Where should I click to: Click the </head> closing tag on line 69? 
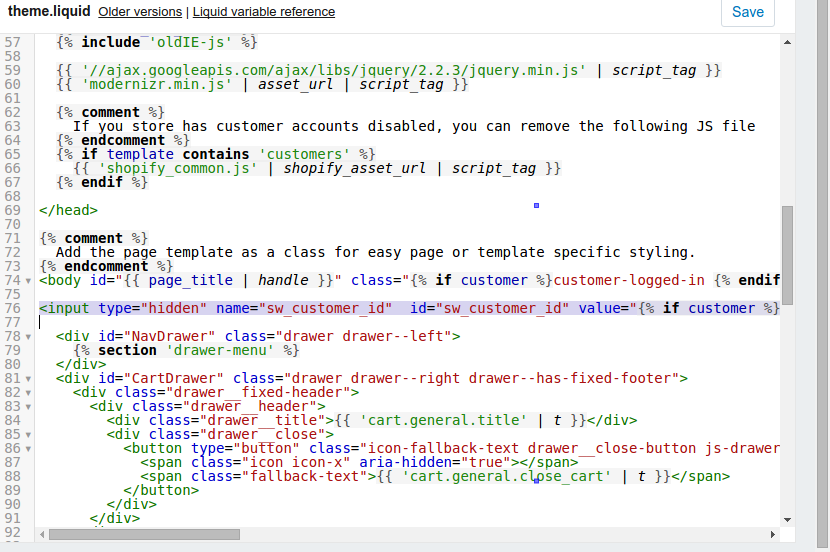point(68,210)
